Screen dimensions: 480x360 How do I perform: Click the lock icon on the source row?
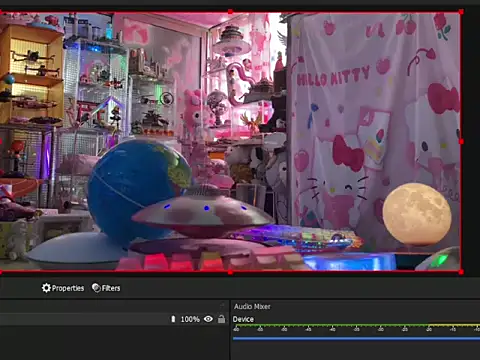[x=221, y=319]
